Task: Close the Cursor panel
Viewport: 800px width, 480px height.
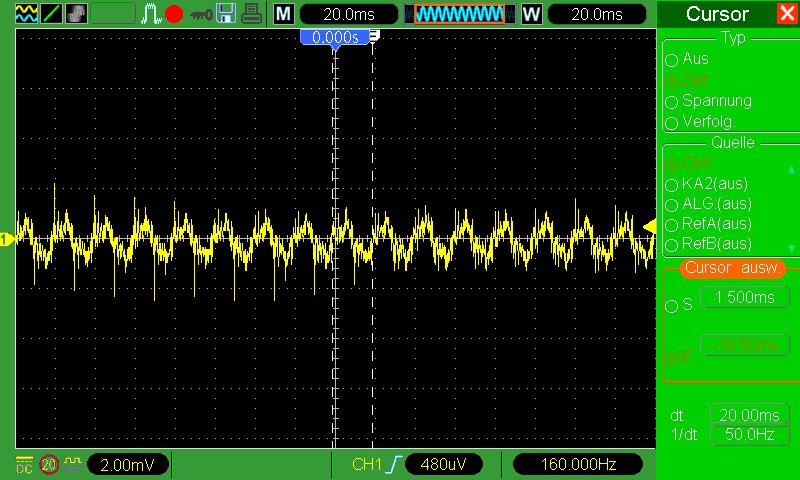Action: click(786, 14)
